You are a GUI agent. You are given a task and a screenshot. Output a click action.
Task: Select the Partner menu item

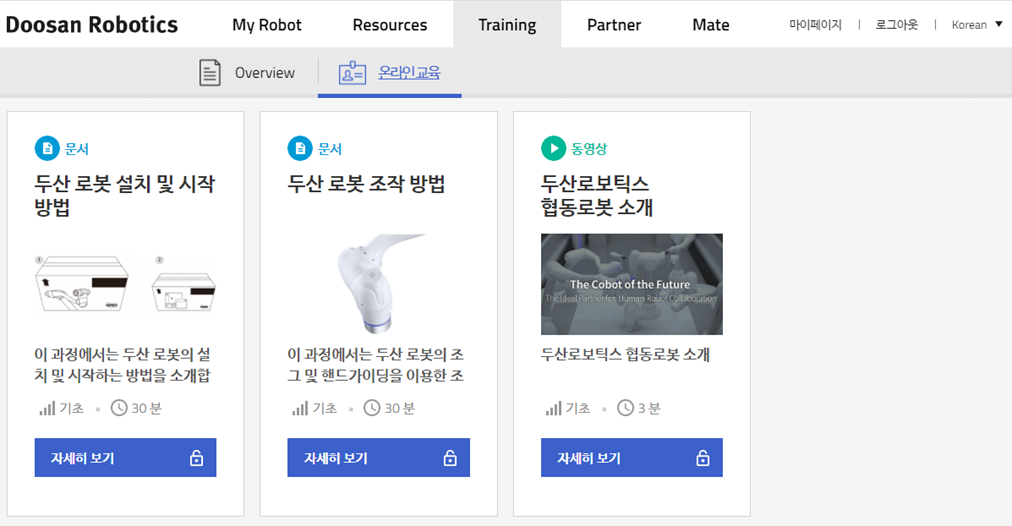[x=614, y=25]
